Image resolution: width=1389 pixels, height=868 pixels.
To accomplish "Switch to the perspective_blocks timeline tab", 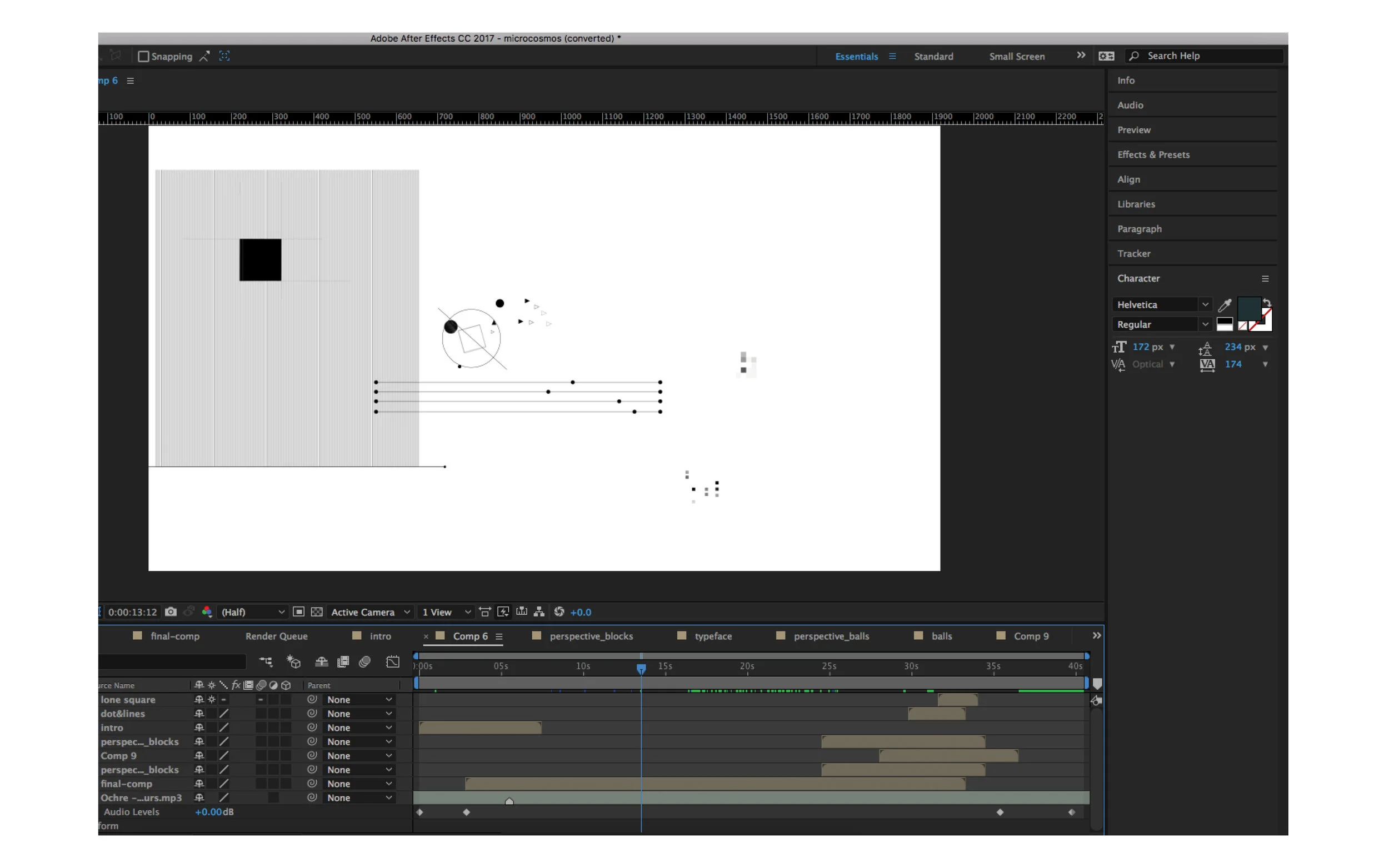I will [x=591, y=636].
